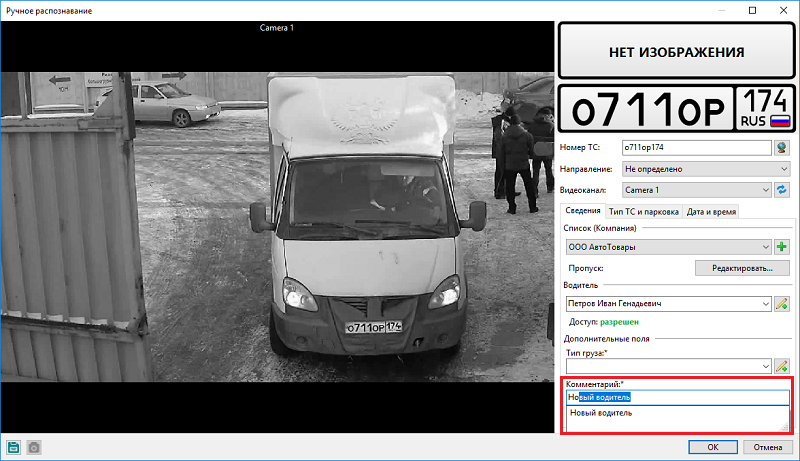Switch to the Тип ТС и парковка tab
This screenshot has height=461, width=800.
[x=644, y=212]
